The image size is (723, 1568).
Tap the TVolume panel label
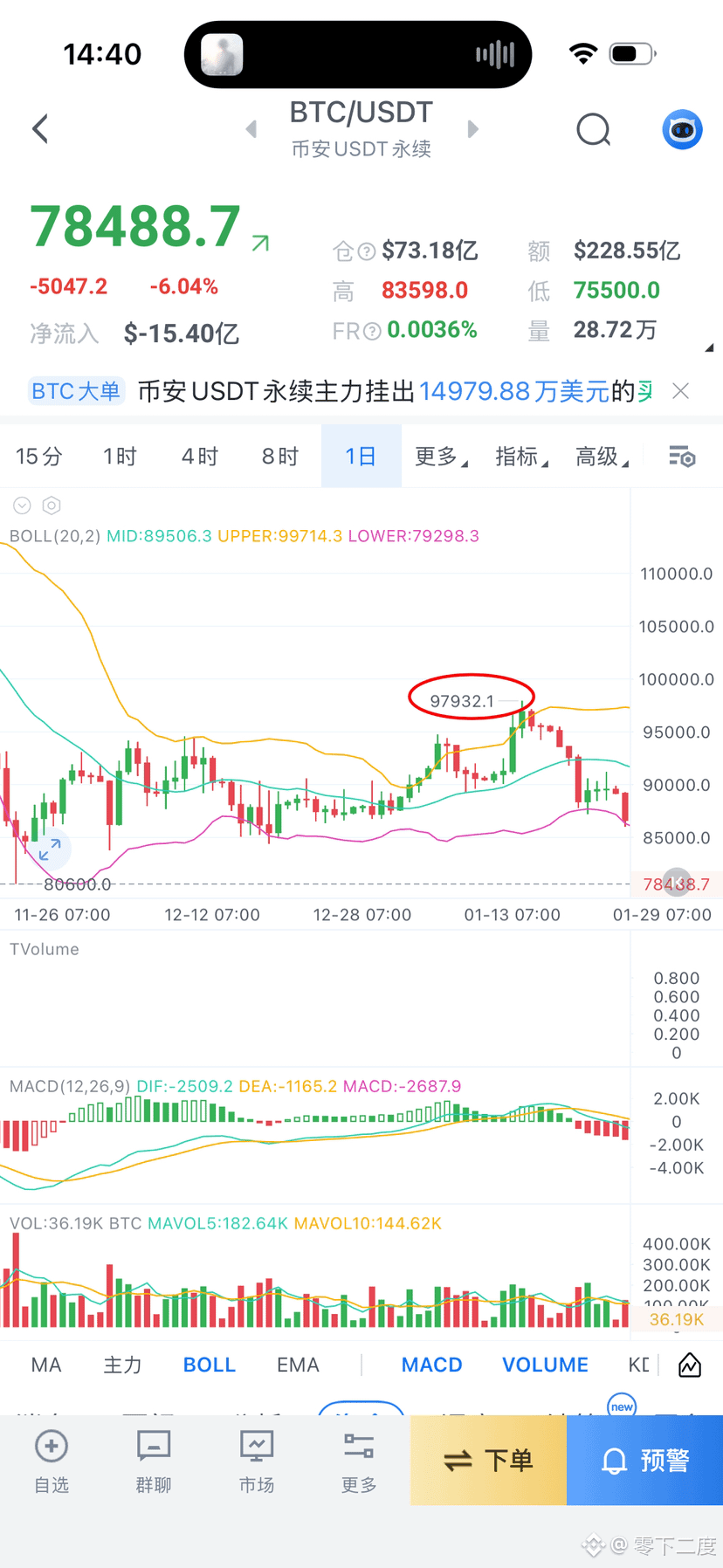click(x=44, y=949)
